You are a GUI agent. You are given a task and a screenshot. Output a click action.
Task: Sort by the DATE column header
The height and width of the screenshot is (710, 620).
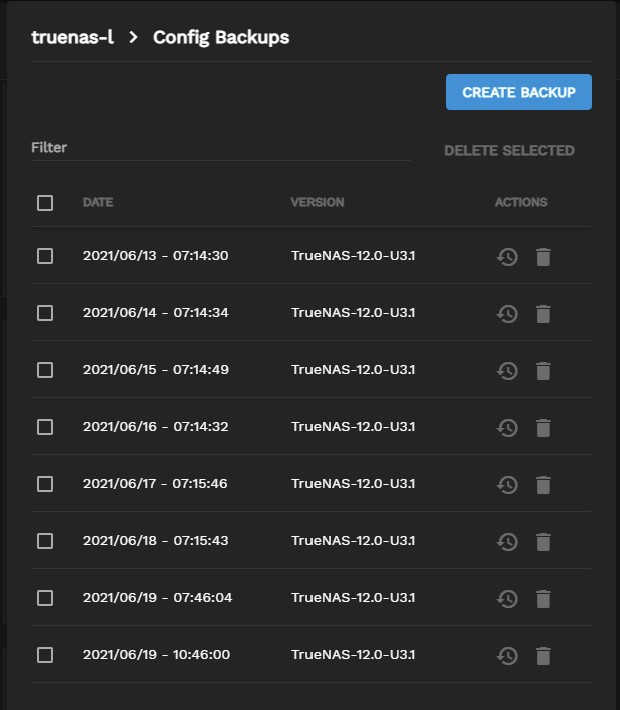click(98, 202)
